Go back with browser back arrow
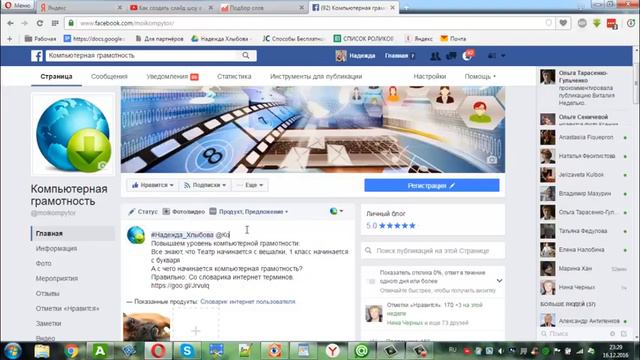The height and width of the screenshot is (360, 640). (10, 23)
